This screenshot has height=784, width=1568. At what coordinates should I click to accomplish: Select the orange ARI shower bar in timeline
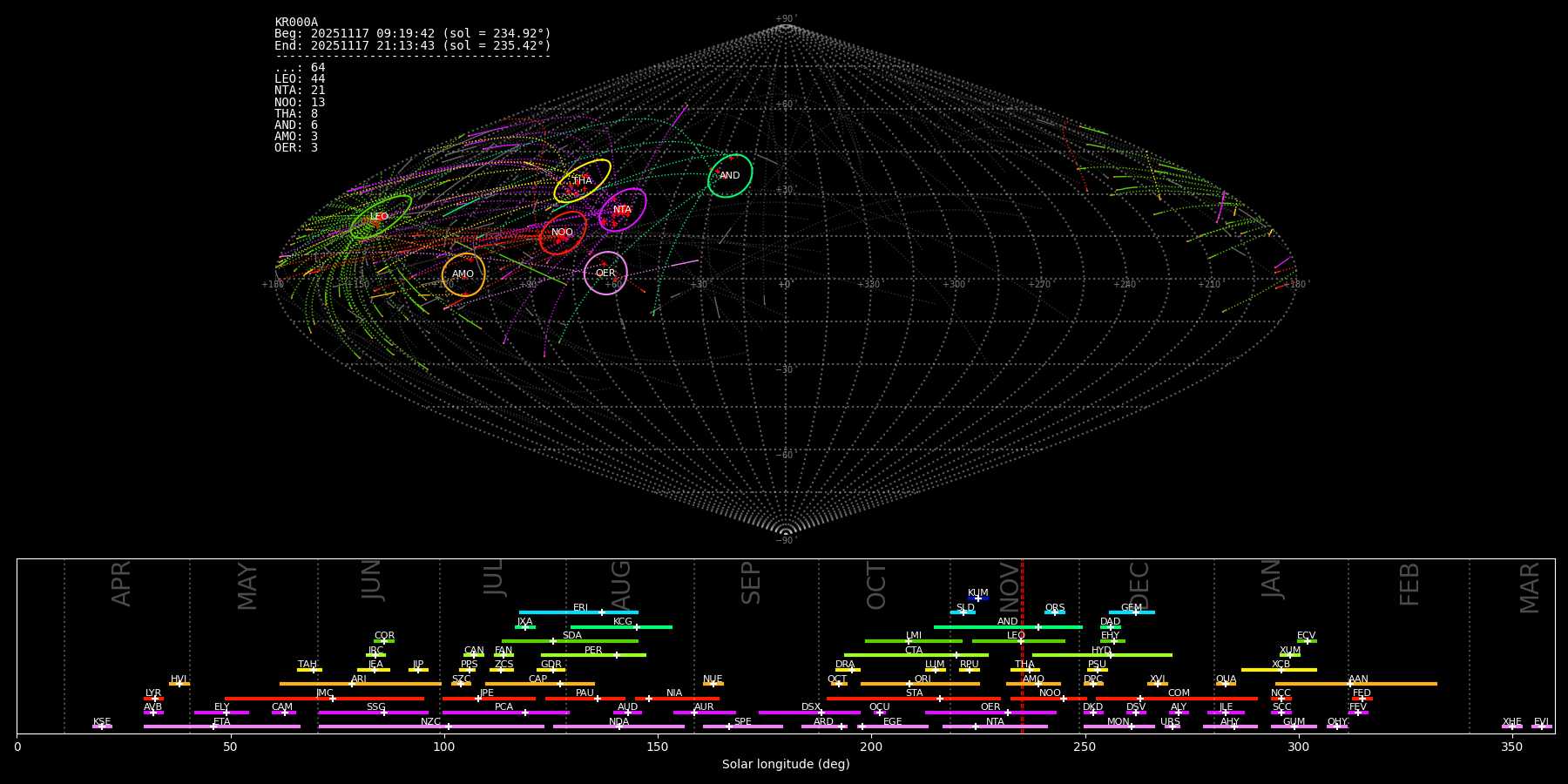pyautogui.click(x=361, y=684)
